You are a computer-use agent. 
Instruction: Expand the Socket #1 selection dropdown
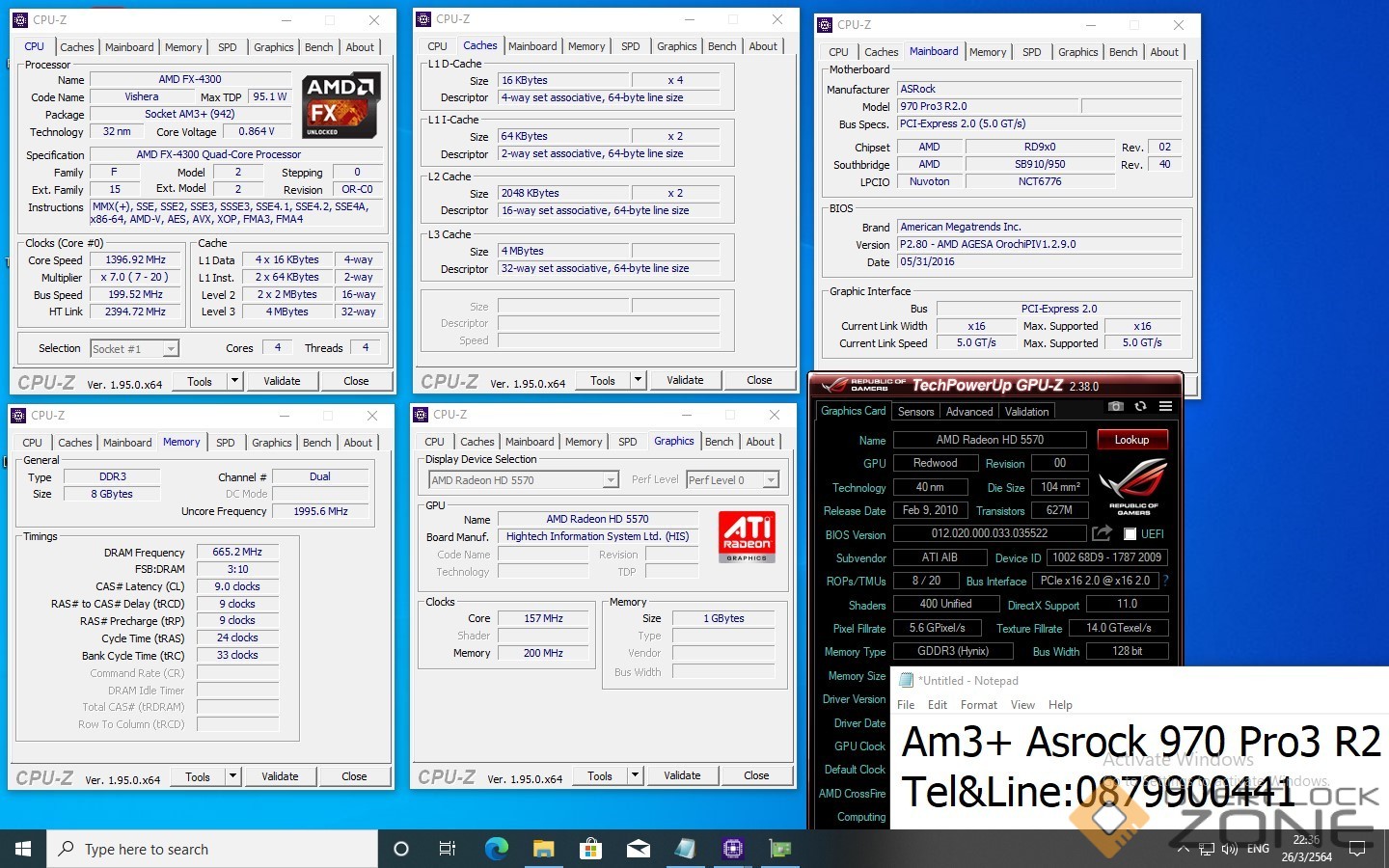[171, 349]
